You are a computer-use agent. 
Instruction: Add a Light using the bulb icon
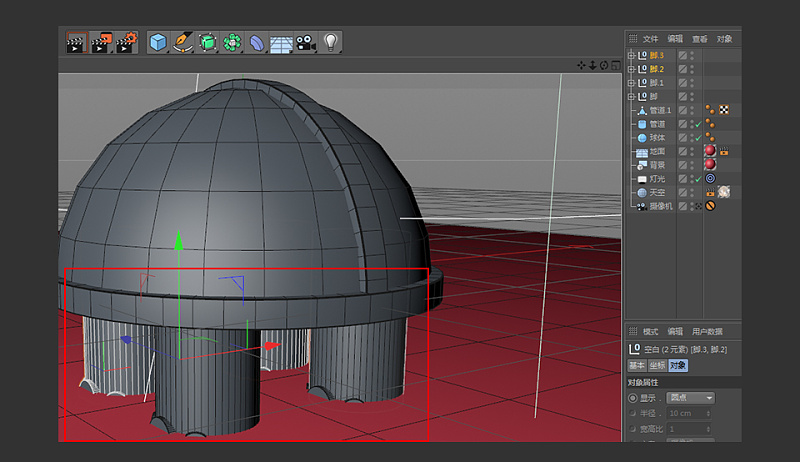click(x=330, y=42)
